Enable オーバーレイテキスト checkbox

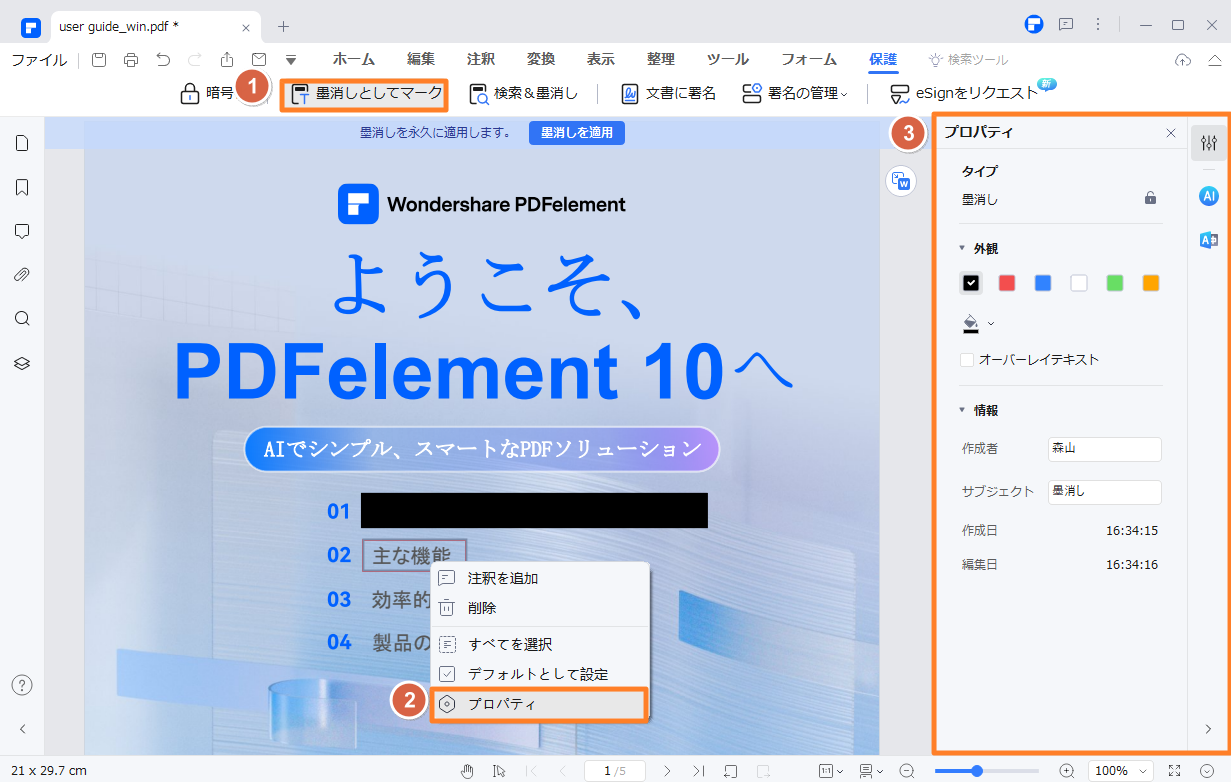tap(967, 360)
